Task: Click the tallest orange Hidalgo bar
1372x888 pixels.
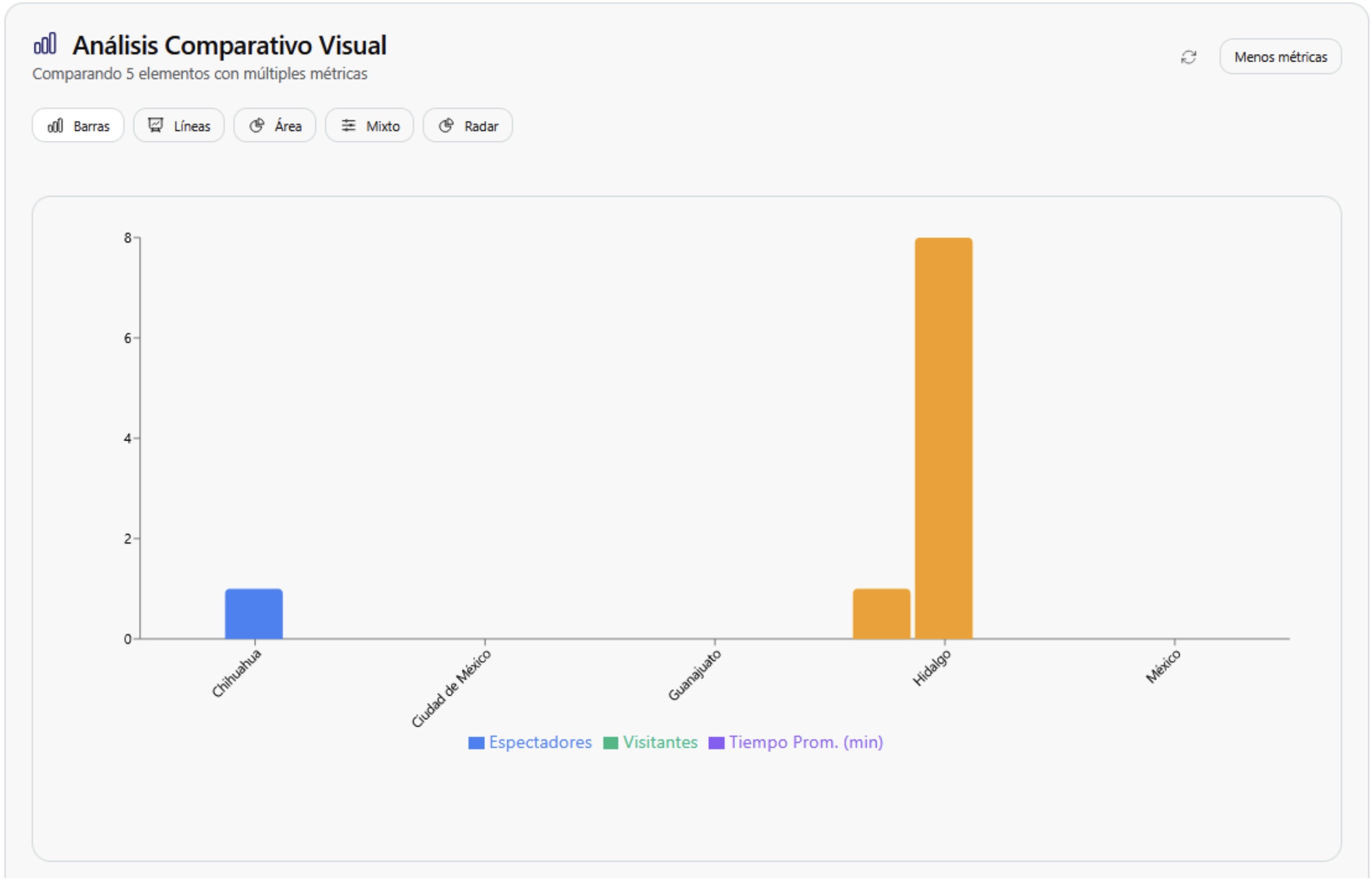Action: click(943, 438)
